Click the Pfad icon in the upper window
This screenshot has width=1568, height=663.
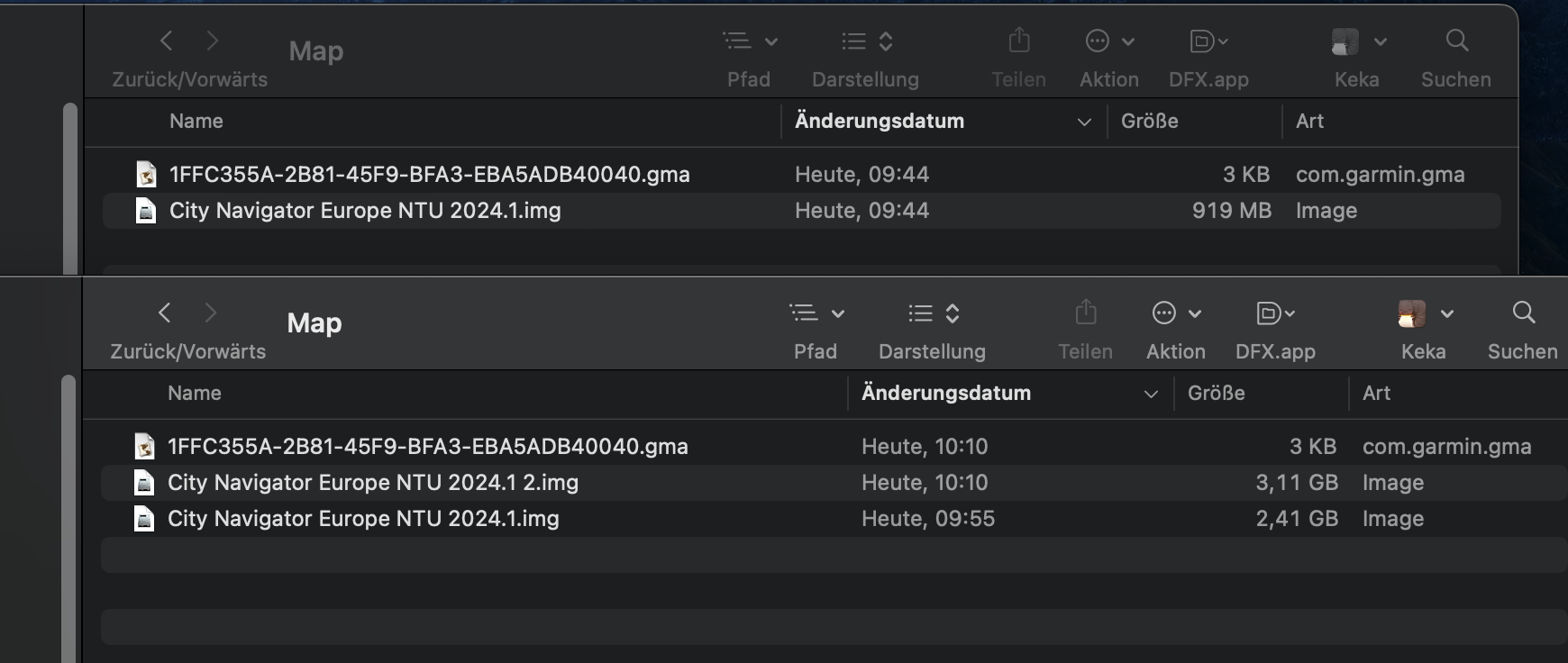738,41
